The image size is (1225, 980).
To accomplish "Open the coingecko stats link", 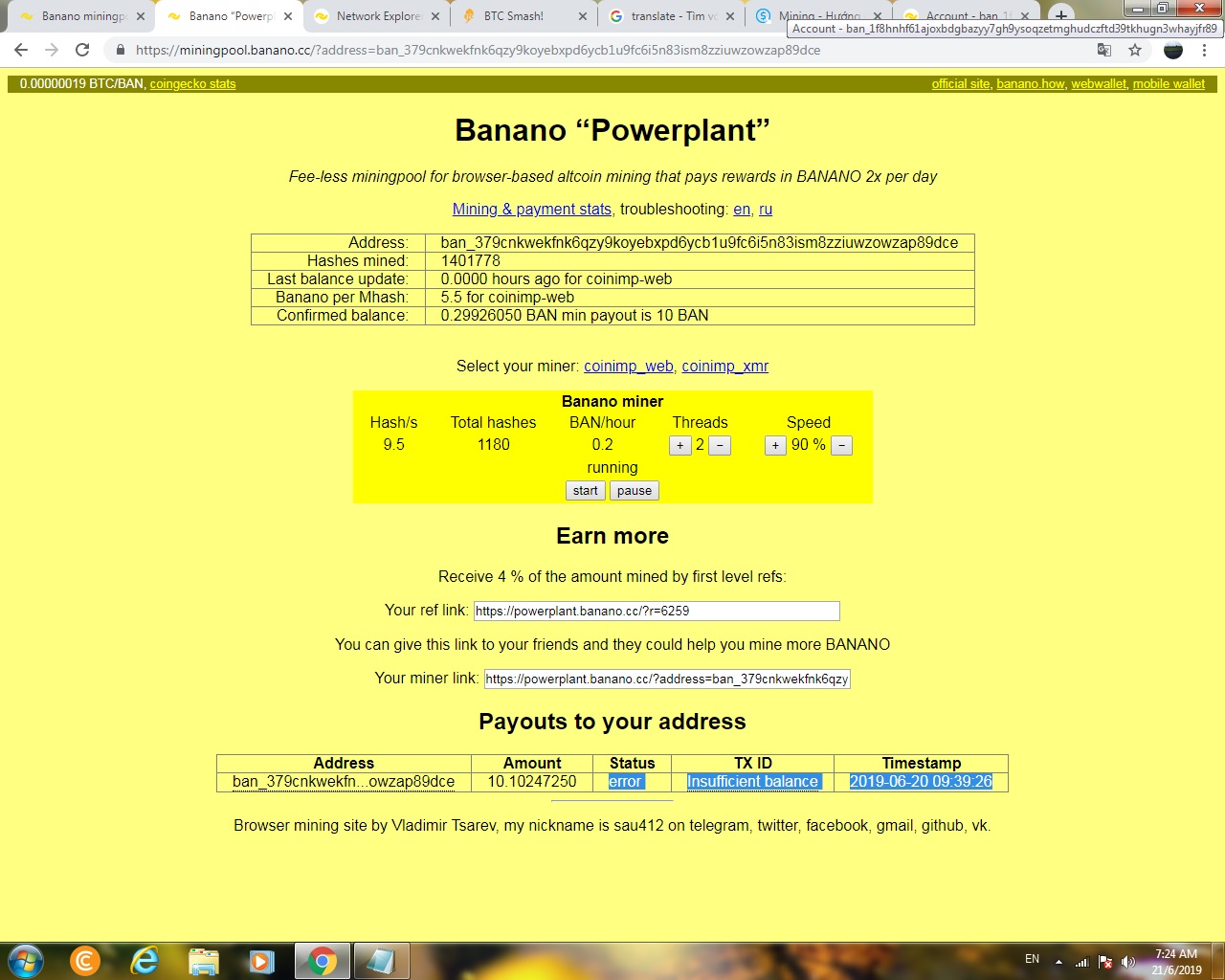I will [192, 84].
